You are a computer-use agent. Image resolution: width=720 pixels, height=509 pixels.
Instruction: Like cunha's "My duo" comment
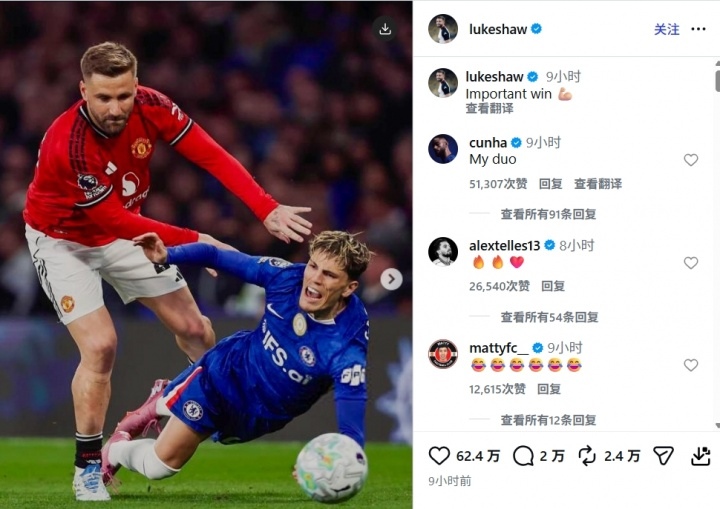click(691, 160)
